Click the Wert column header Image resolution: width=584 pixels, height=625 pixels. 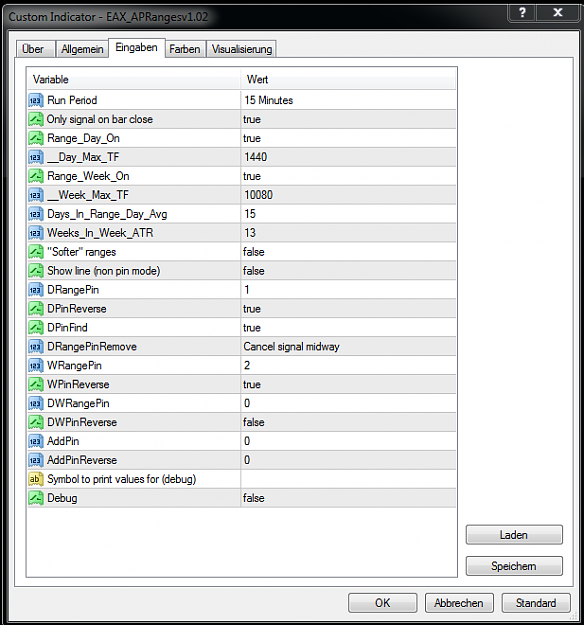348,79
